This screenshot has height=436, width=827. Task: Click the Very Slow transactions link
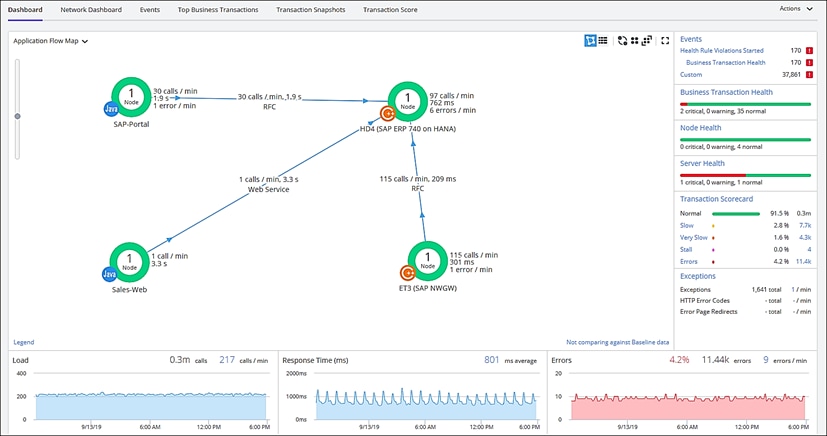(694, 238)
